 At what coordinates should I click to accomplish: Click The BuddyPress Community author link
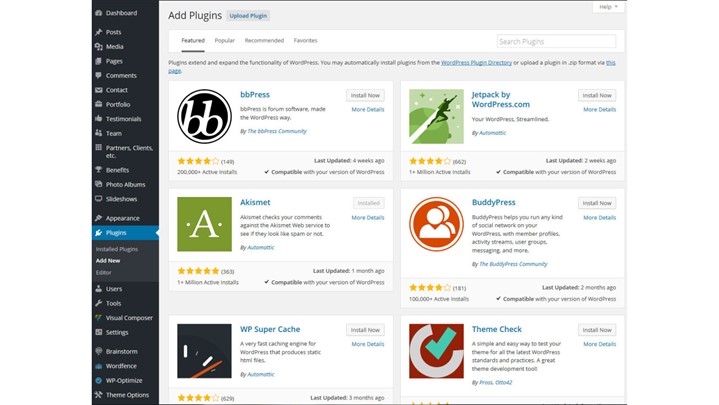click(513, 264)
